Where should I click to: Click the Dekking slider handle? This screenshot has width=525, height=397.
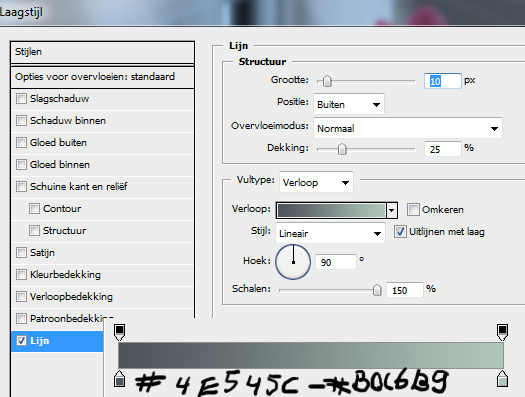pyautogui.click(x=342, y=149)
